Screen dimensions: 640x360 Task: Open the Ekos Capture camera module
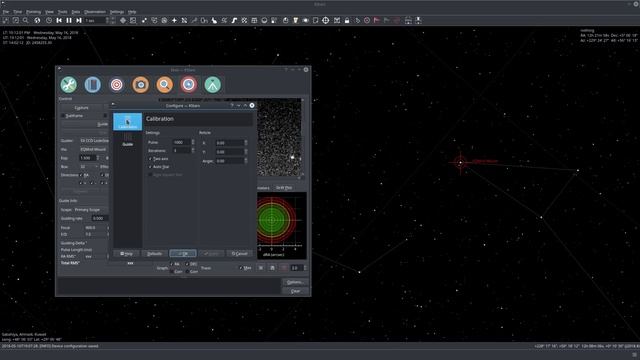[x=141, y=84]
